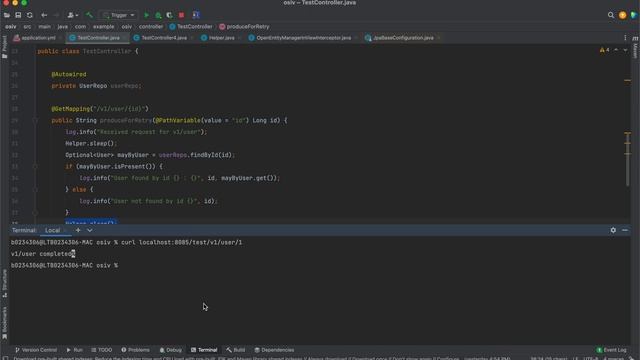Select controller breadcrumb
This screenshot has width=640, height=360.
point(151,27)
